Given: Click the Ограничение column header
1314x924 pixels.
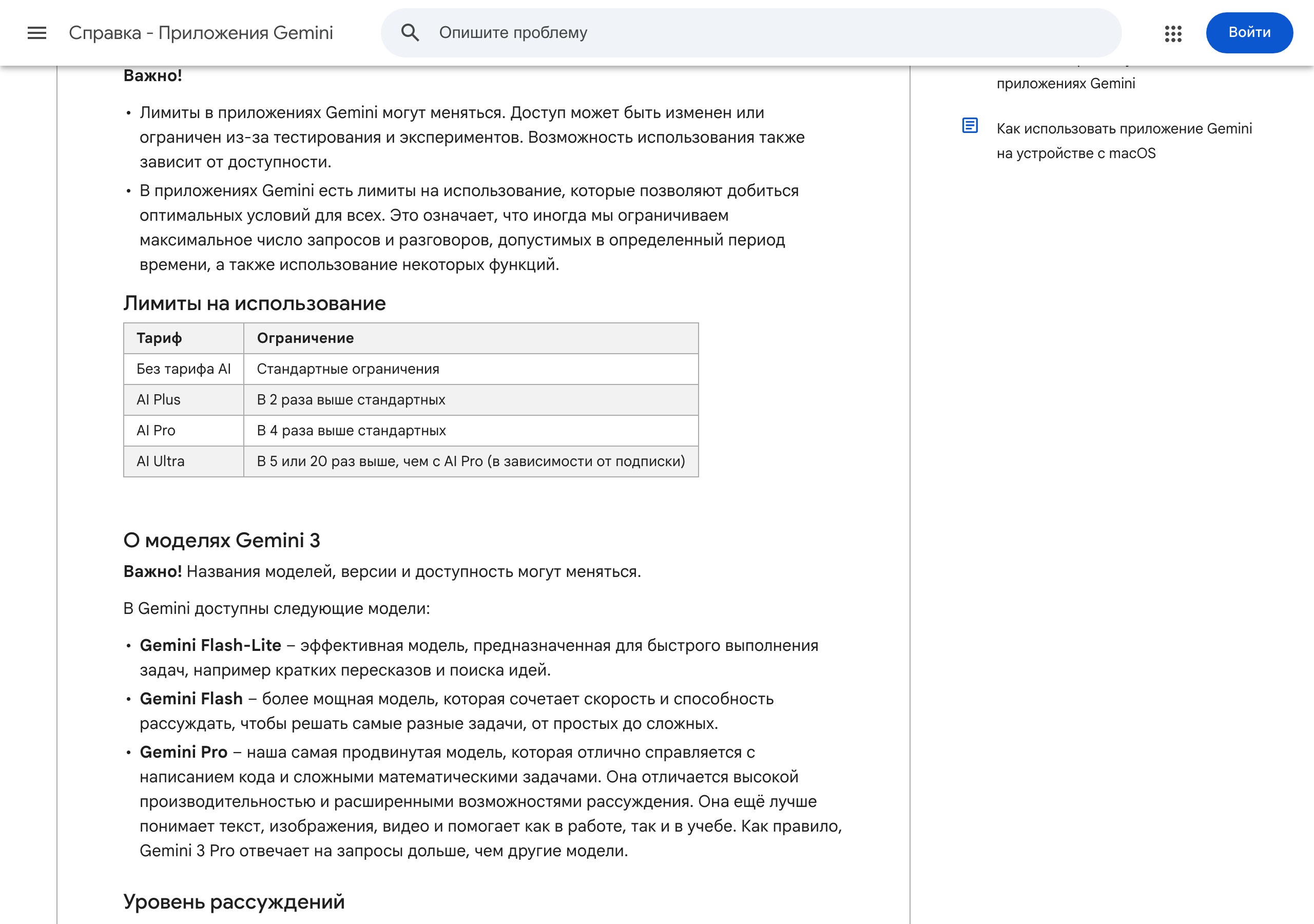Looking at the screenshot, I should click(x=471, y=338).
